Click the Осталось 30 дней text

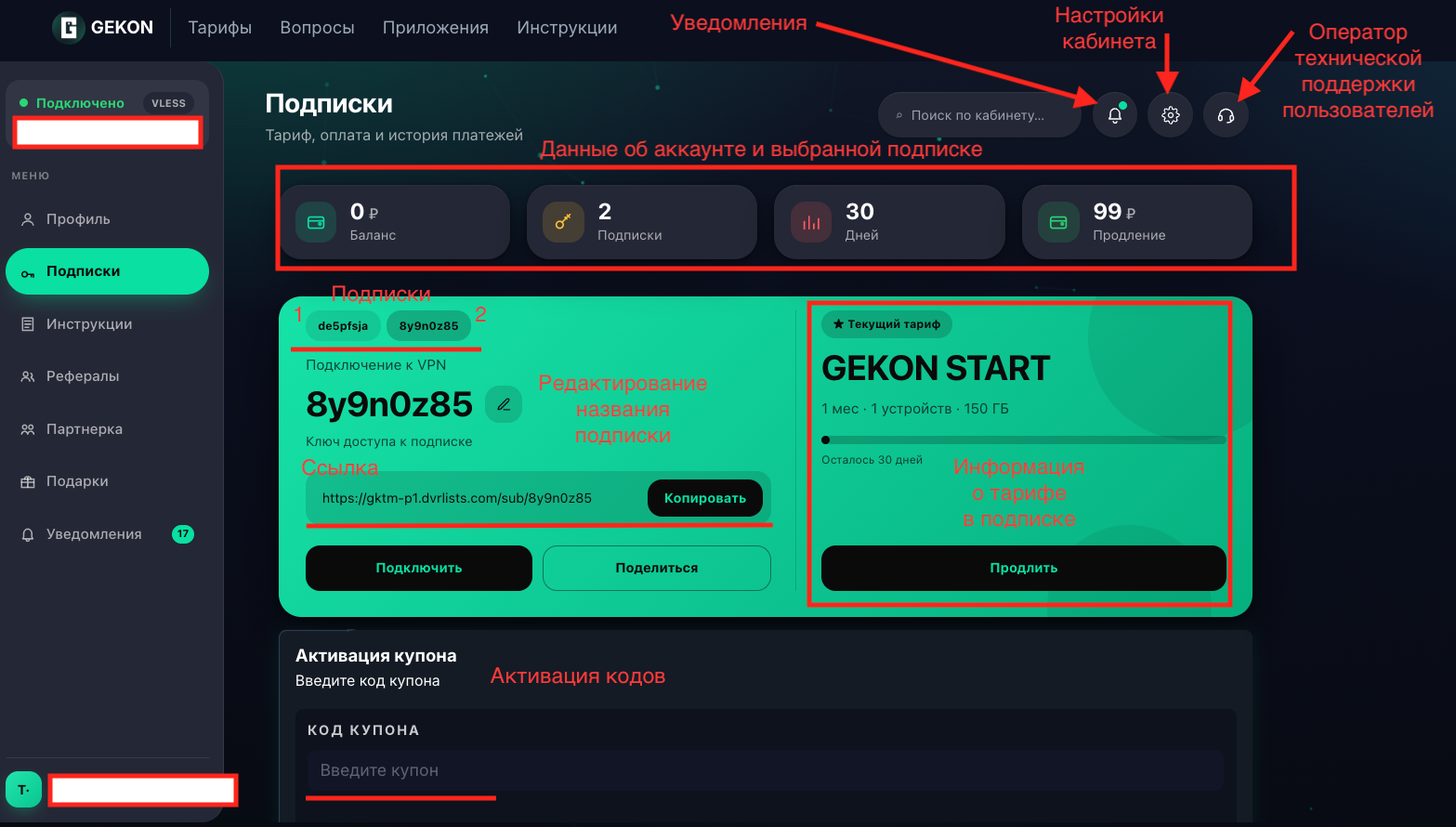(x=872, y=460)
